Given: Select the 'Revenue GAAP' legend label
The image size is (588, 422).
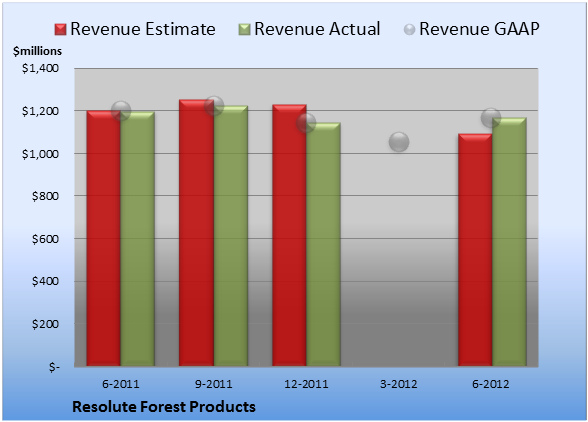Looking at the screenshot, I should pos(479,29).
